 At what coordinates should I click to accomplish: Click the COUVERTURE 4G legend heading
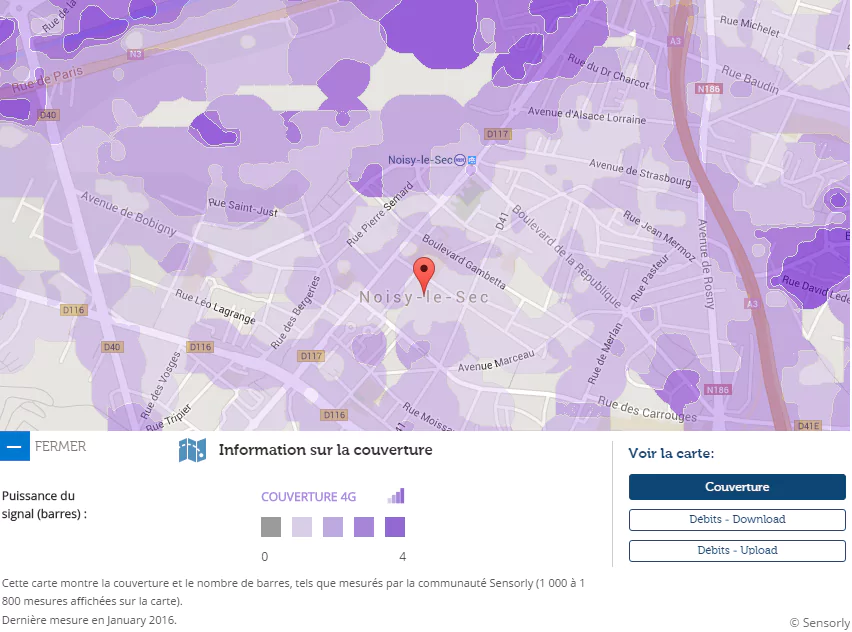[x=308, y=497]
